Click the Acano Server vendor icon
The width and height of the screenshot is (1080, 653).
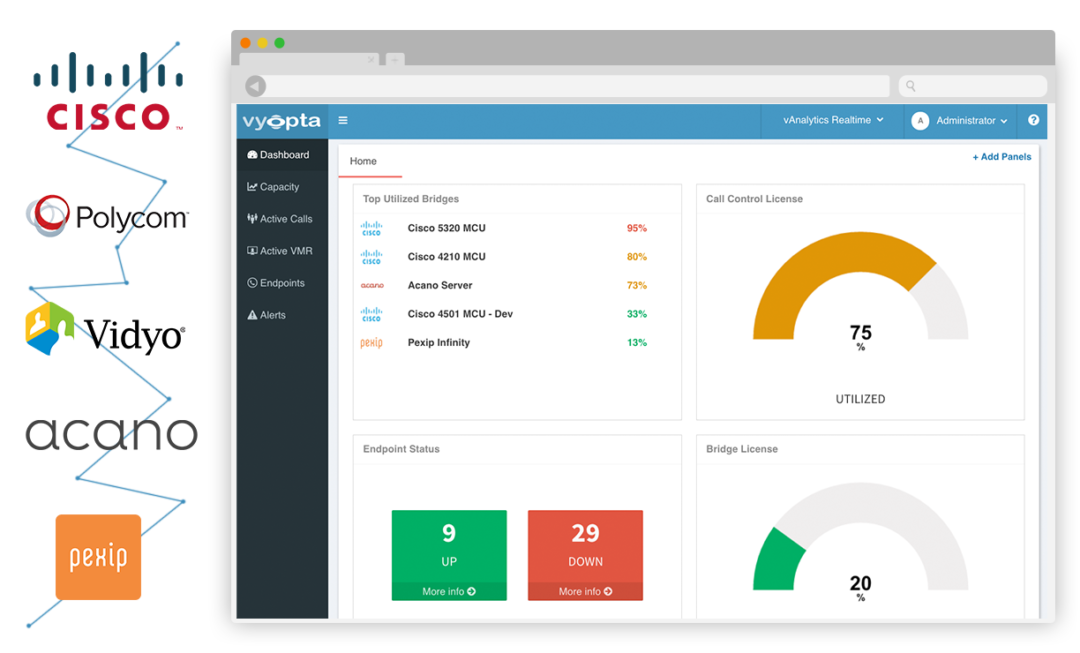(x=371, y=285)
